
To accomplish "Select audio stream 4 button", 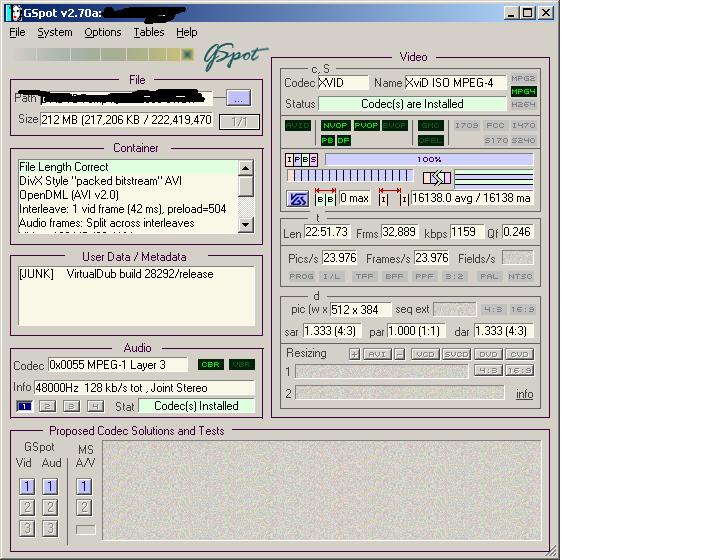I will 96,406.
